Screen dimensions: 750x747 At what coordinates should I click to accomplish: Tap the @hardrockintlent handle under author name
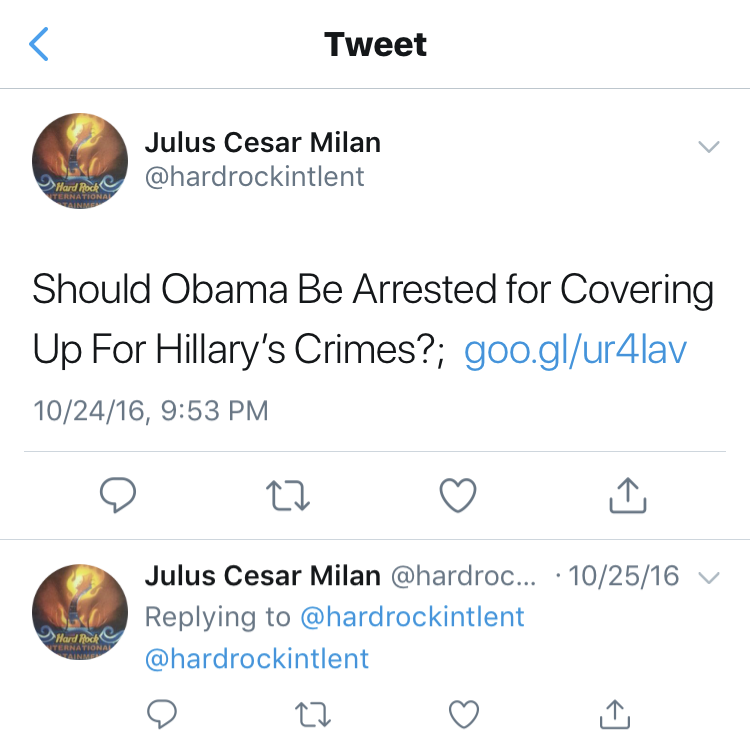(254, 176)
